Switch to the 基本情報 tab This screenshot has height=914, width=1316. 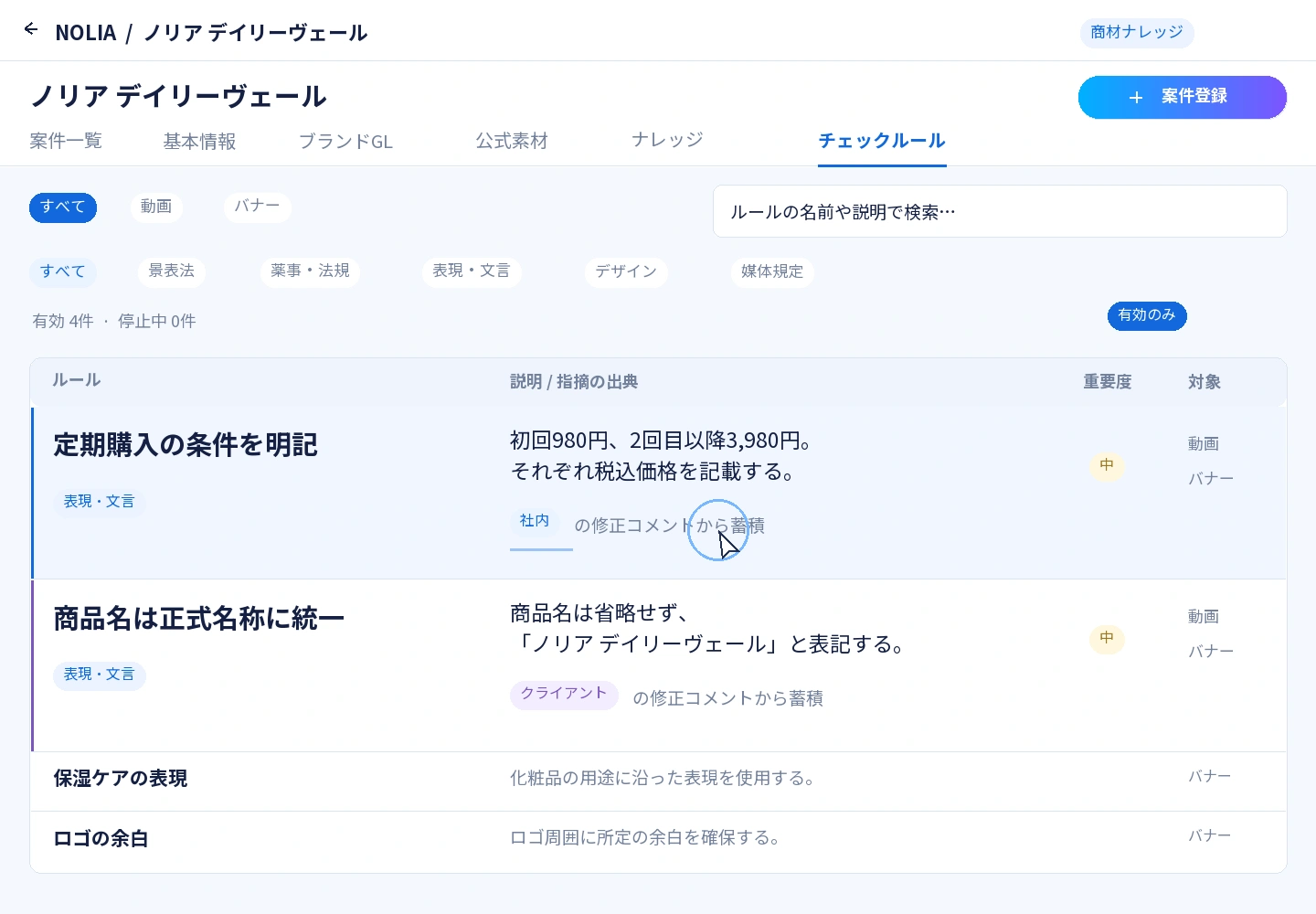click(199, 142)
